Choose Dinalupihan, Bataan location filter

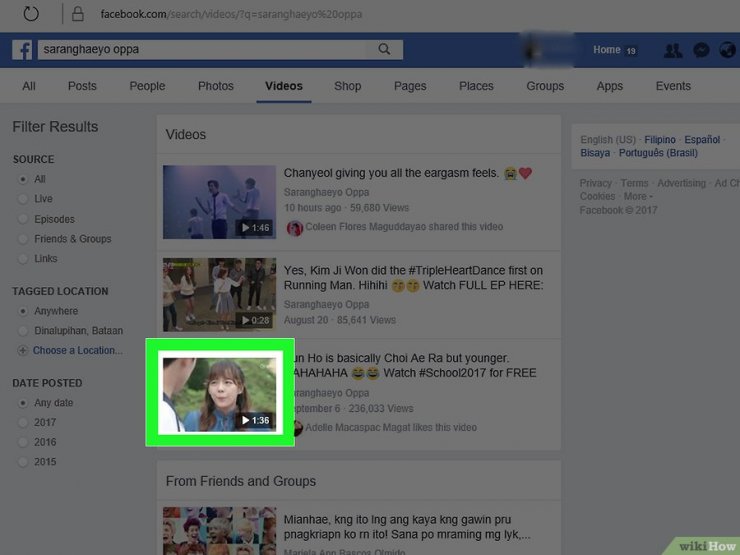click(x=23, y=331)
